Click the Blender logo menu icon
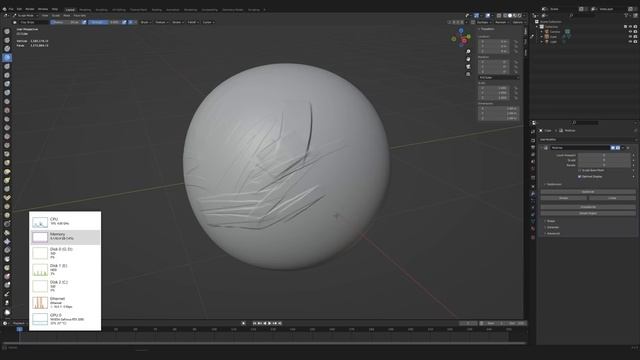The image size is (640, 360). coord(4,9)
